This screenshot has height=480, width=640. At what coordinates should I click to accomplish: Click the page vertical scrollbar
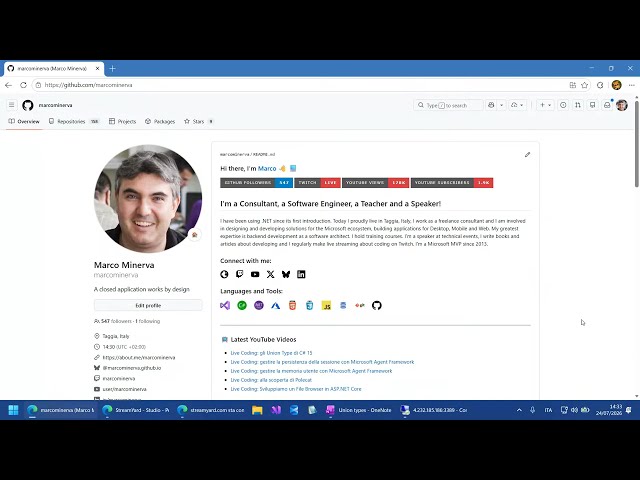[637, 245]
